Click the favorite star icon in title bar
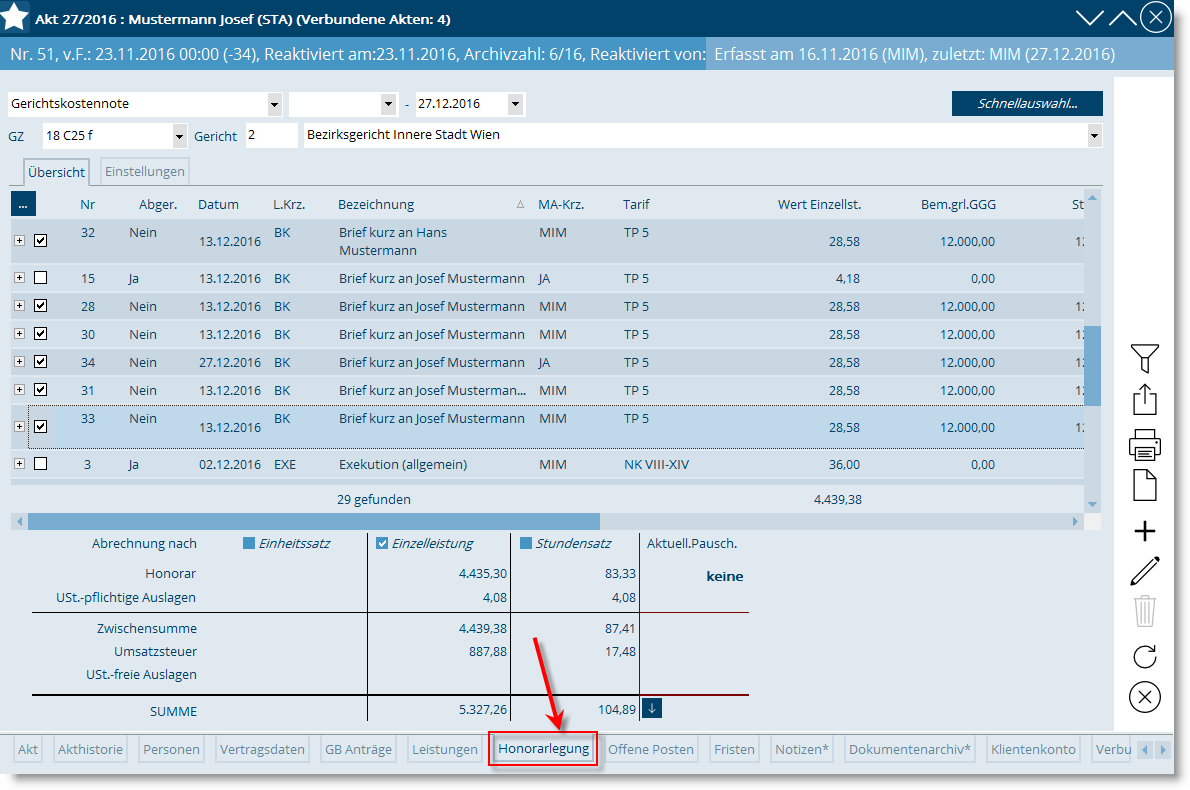1190x790 pixels. click(14, 17)
